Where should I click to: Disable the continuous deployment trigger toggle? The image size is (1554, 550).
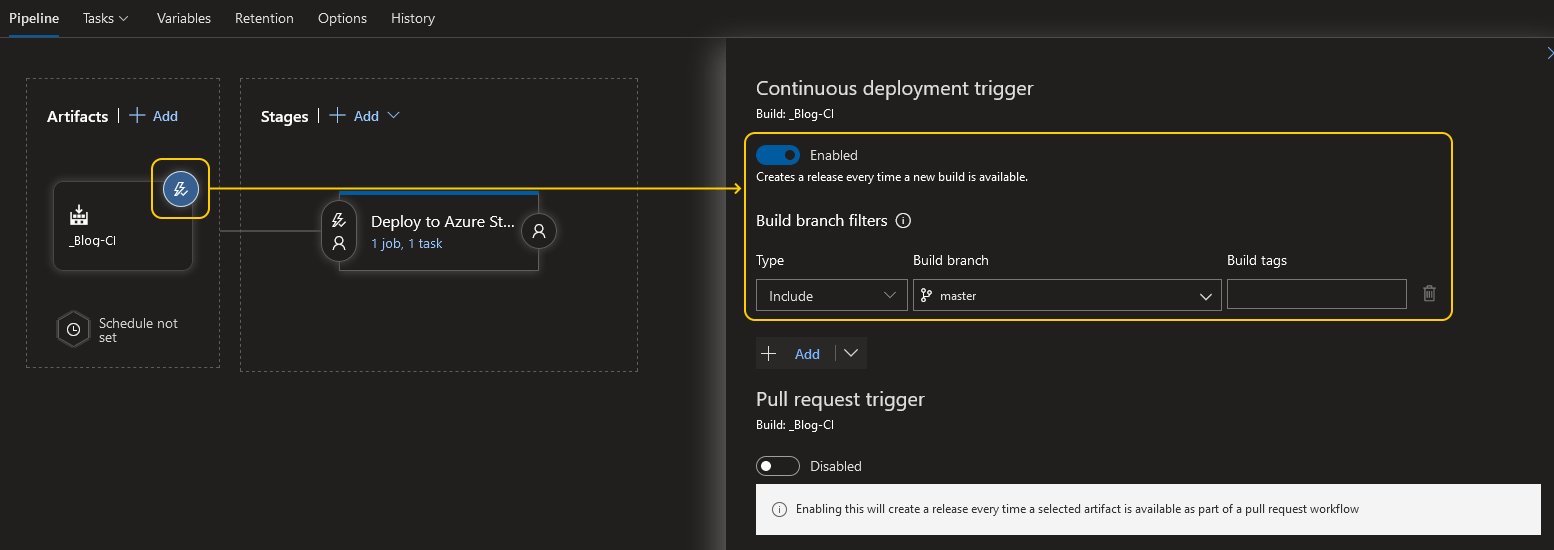coord(778,155)
